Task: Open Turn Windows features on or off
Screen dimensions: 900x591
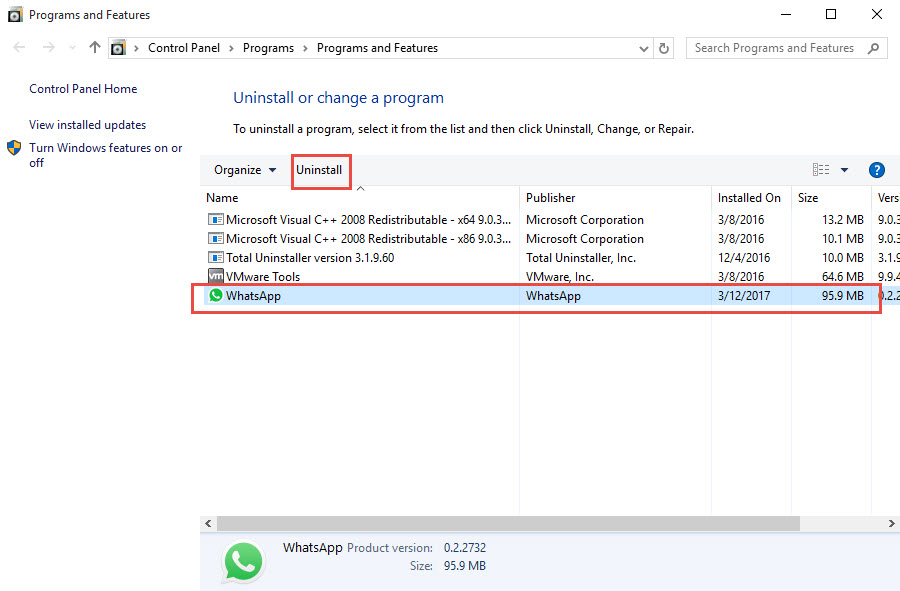Action: coord(106,155)
